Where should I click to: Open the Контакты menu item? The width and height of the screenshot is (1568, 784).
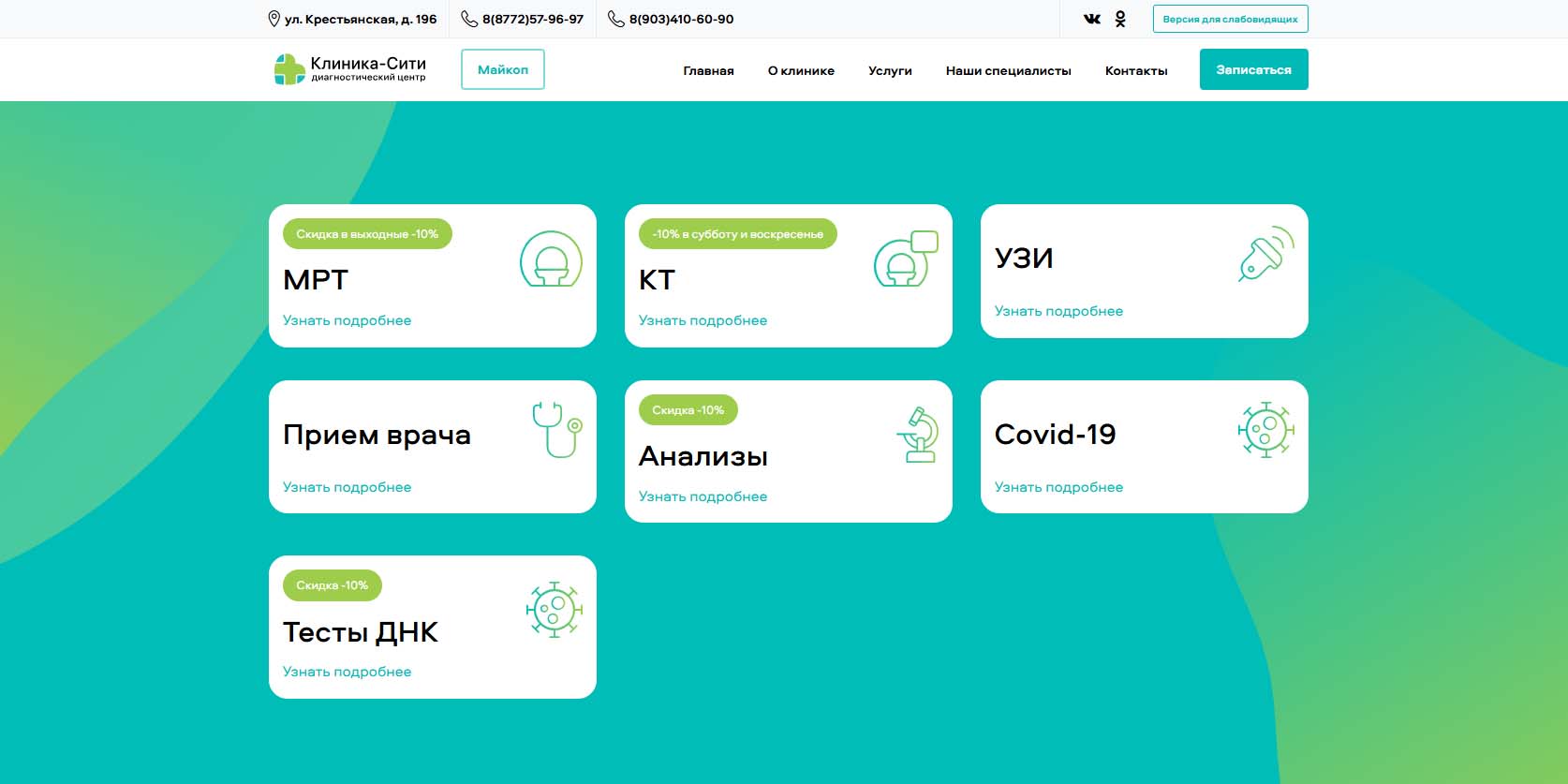click(1135, 71)
